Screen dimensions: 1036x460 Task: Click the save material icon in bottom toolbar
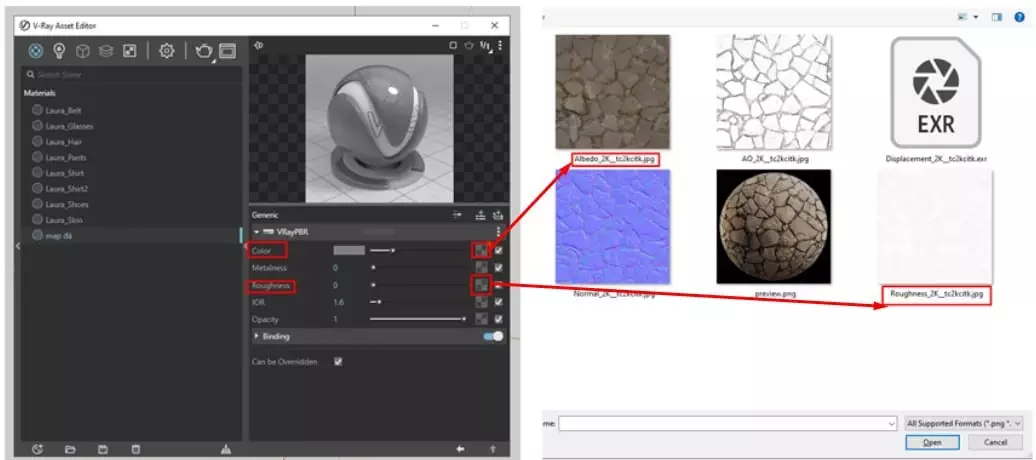tap(103, 449)
